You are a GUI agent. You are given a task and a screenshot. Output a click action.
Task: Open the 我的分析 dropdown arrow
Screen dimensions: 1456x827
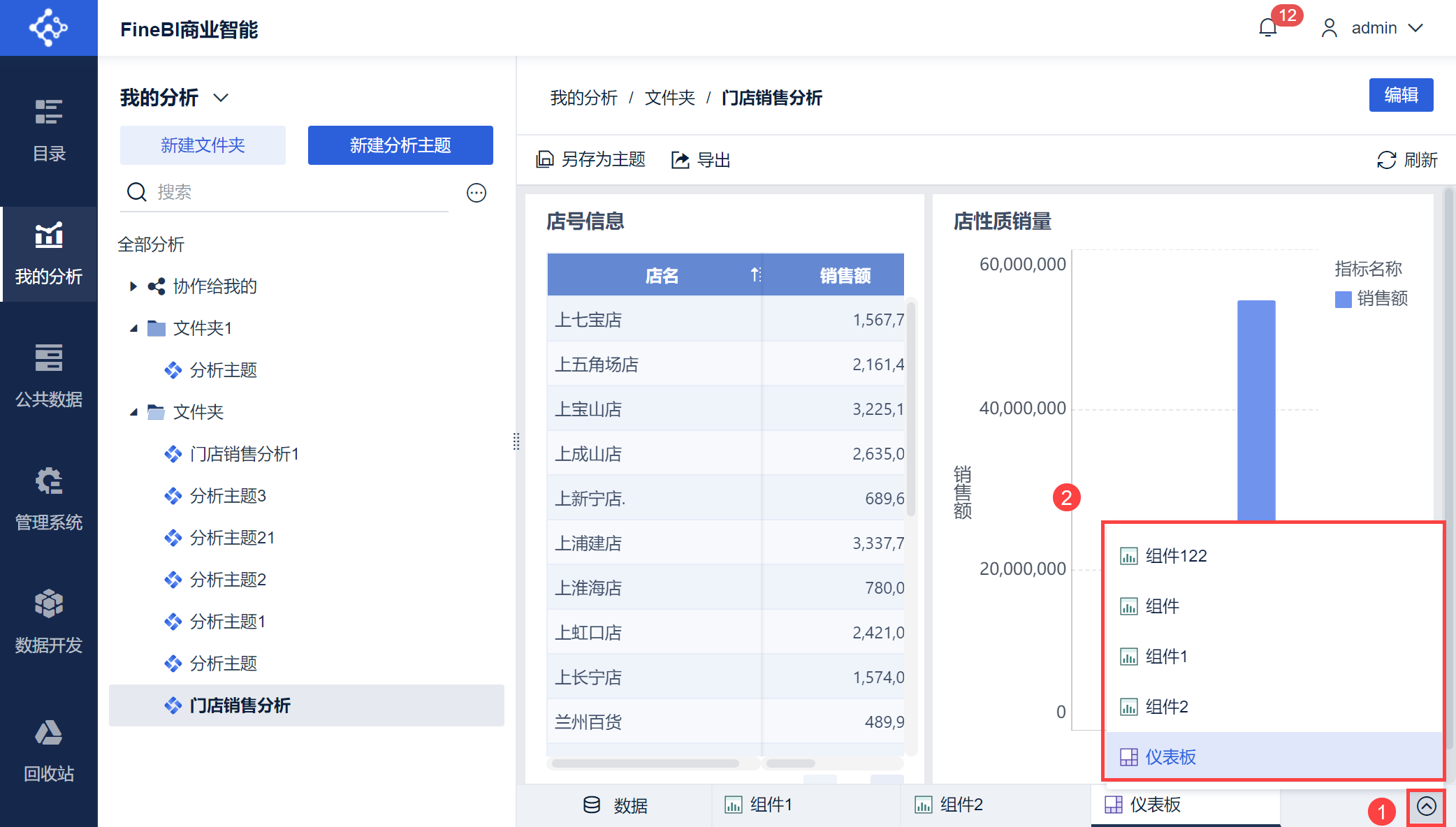tap(221, 98)
